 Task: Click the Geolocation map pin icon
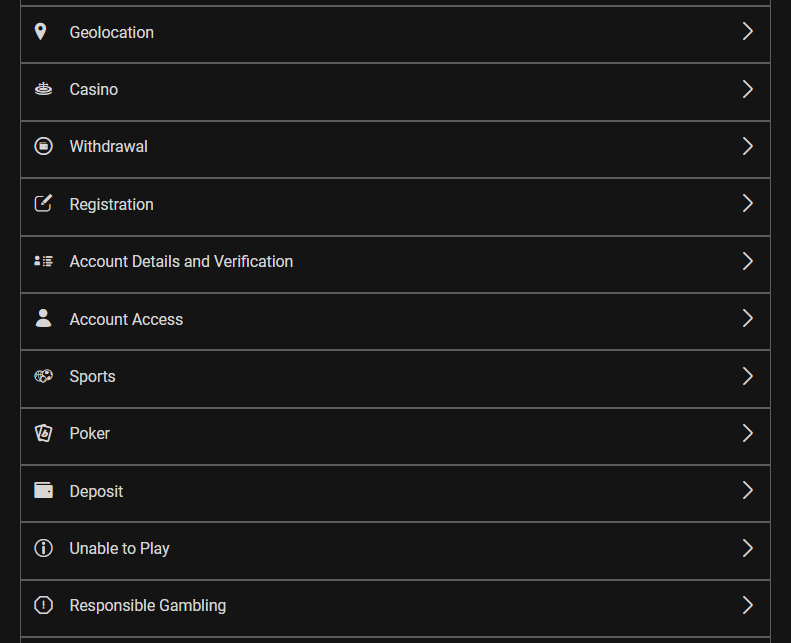(40, 32)
